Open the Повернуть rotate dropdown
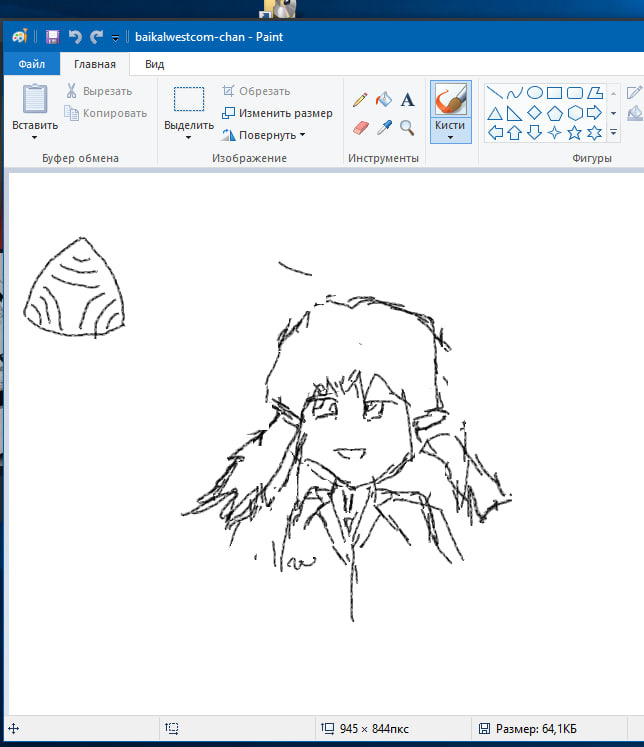Screen dimensions: 644x747 pos(263,135)
